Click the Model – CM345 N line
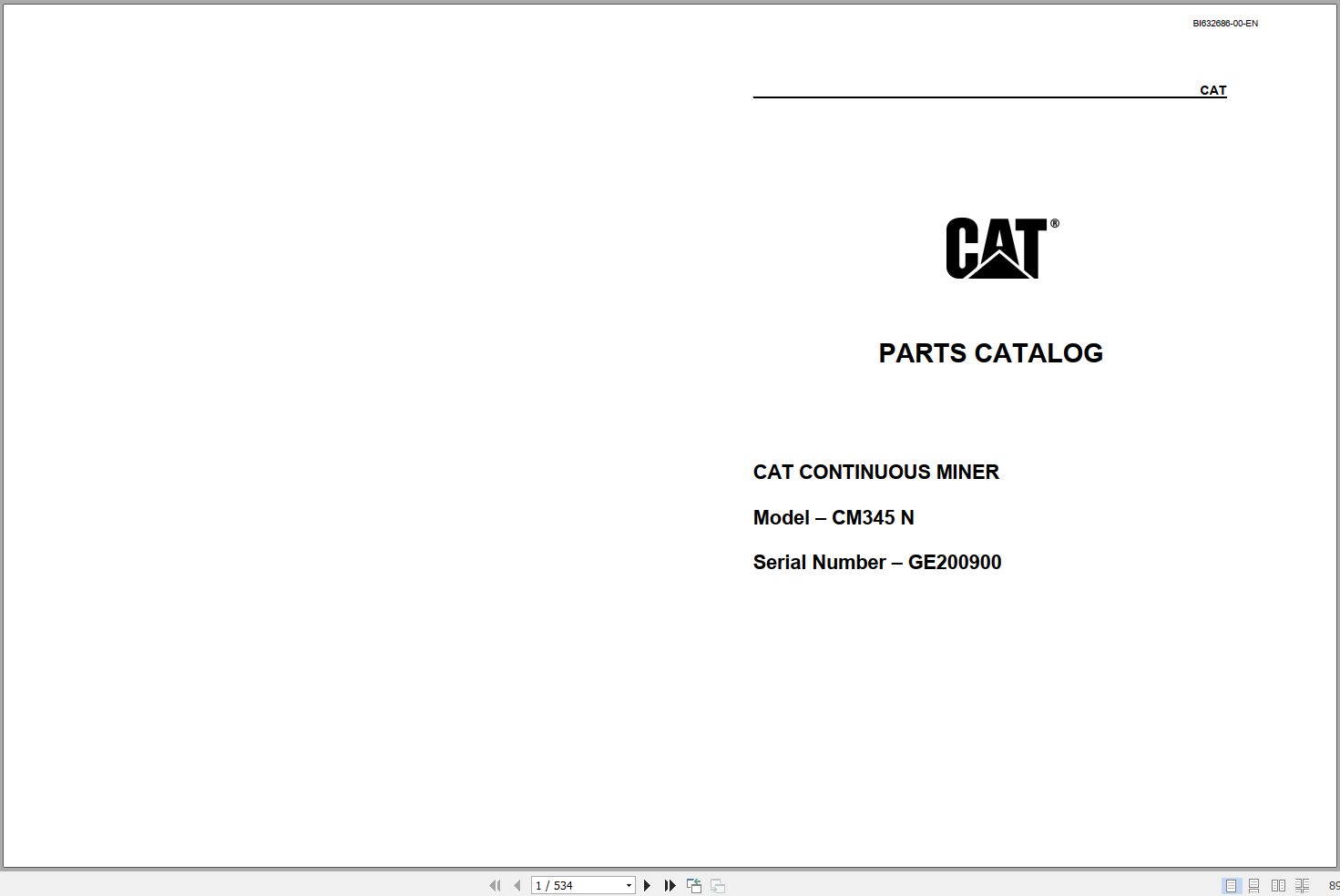Image resolution: width=1340 pixels, height=896 pixels. tap(834, 517)
